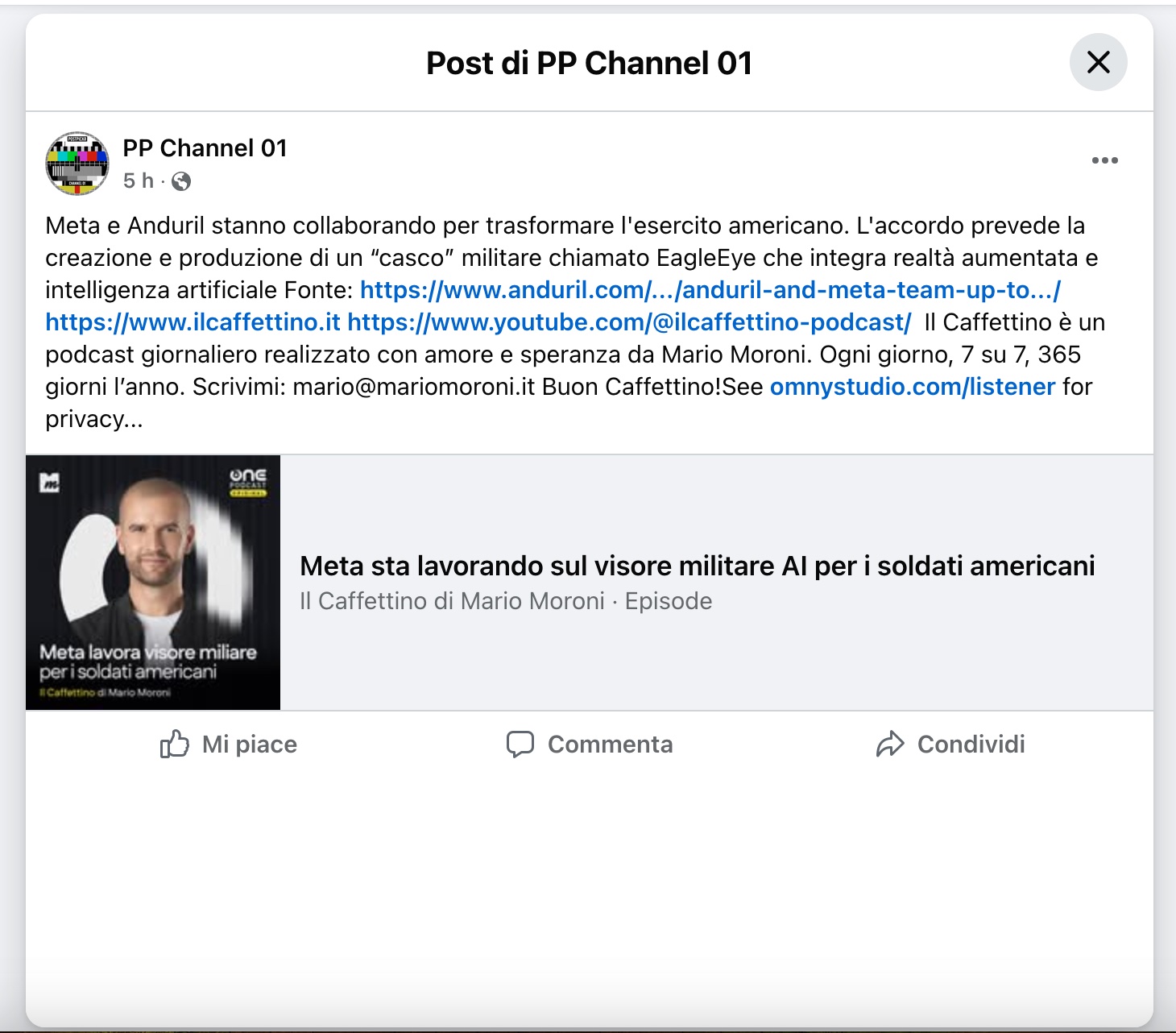The height and width of the screenshot is (1033, 1176).
Task: Click the Condividi share arrow icon
Action: [x=890, y=744]
